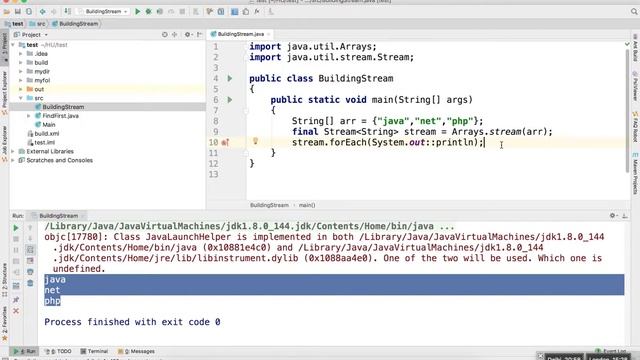Rerun BuildingStream from the Run panel
The image size is (640, 360).
[x=16, y=228]
